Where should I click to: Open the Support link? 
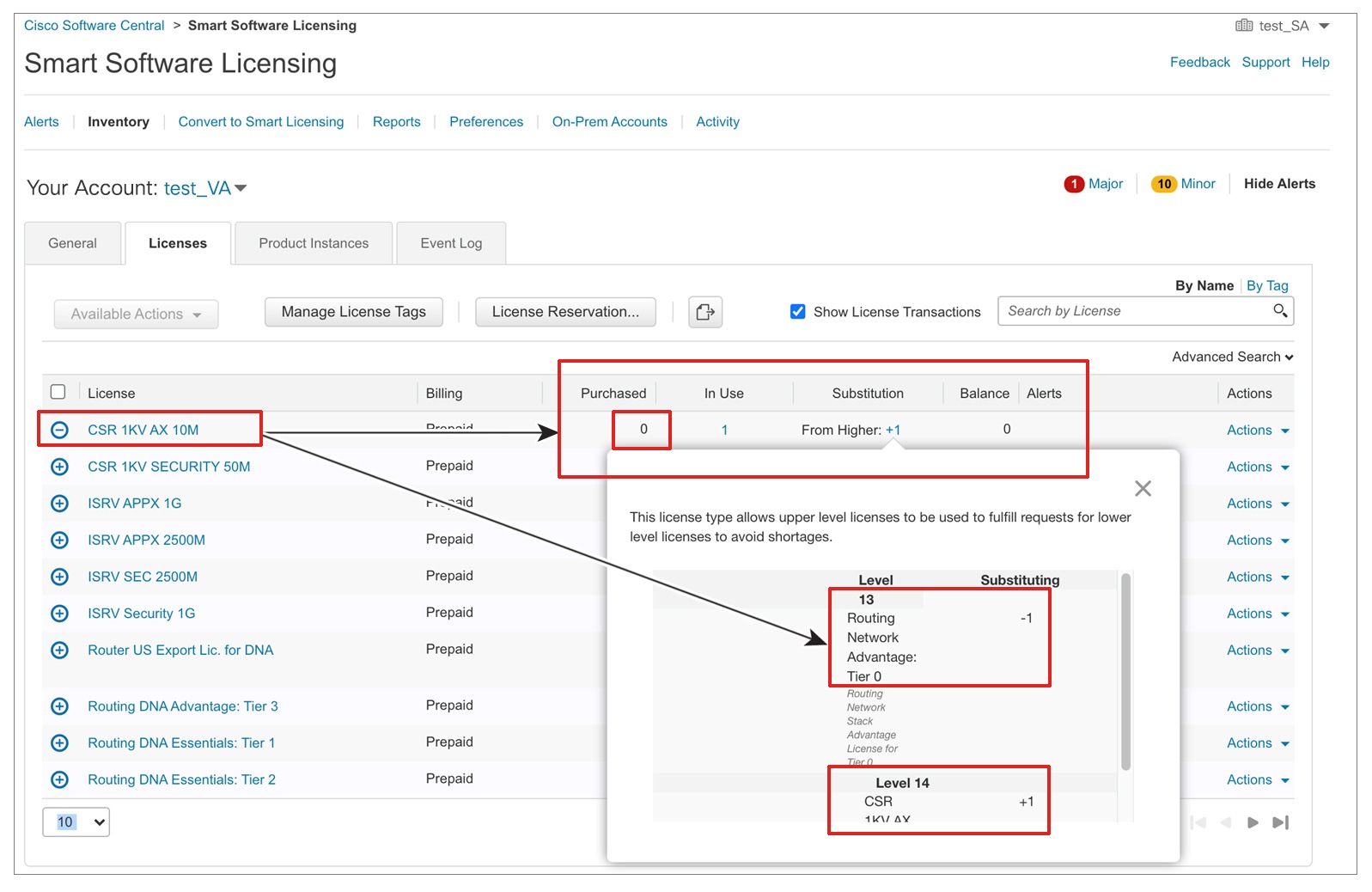pyautogui.click(x=1265, y=62)
